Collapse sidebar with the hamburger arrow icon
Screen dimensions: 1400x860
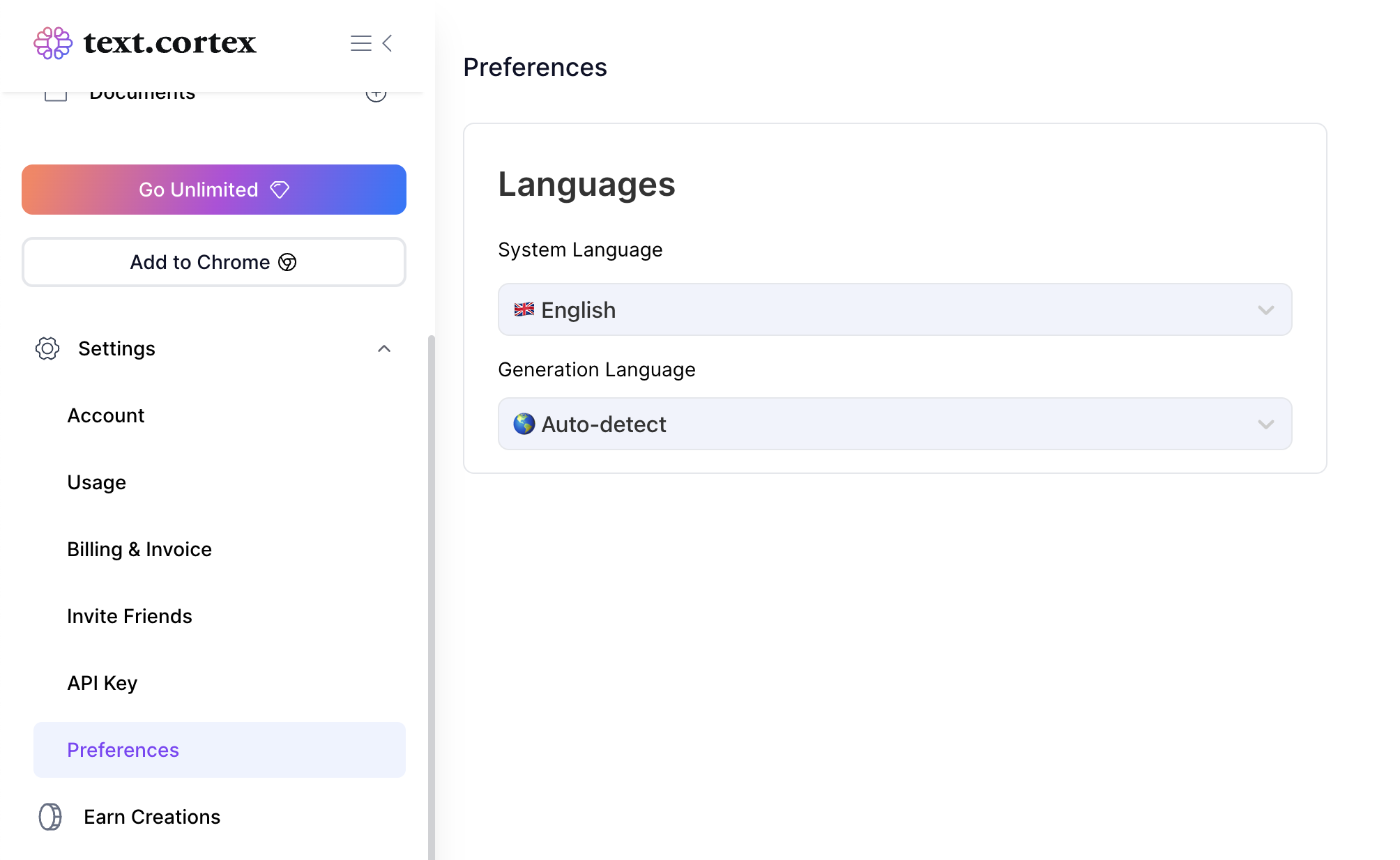point(372,43)
